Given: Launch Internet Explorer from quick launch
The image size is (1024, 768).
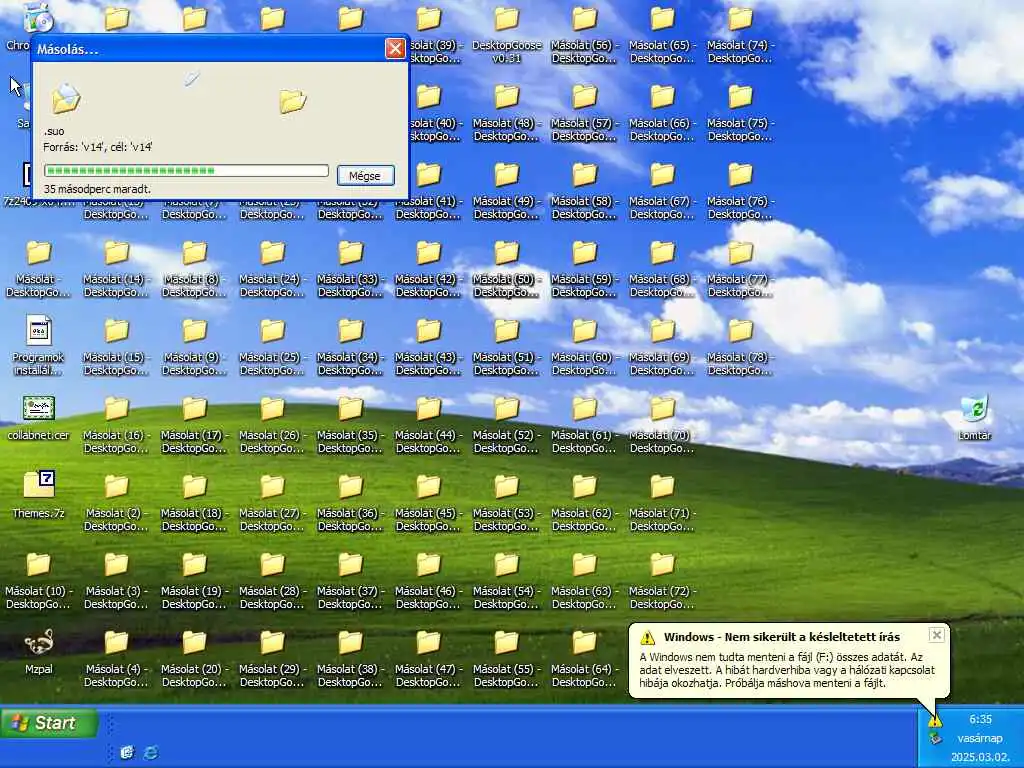Looking at the screenshot, I should (x=151, y=752).
